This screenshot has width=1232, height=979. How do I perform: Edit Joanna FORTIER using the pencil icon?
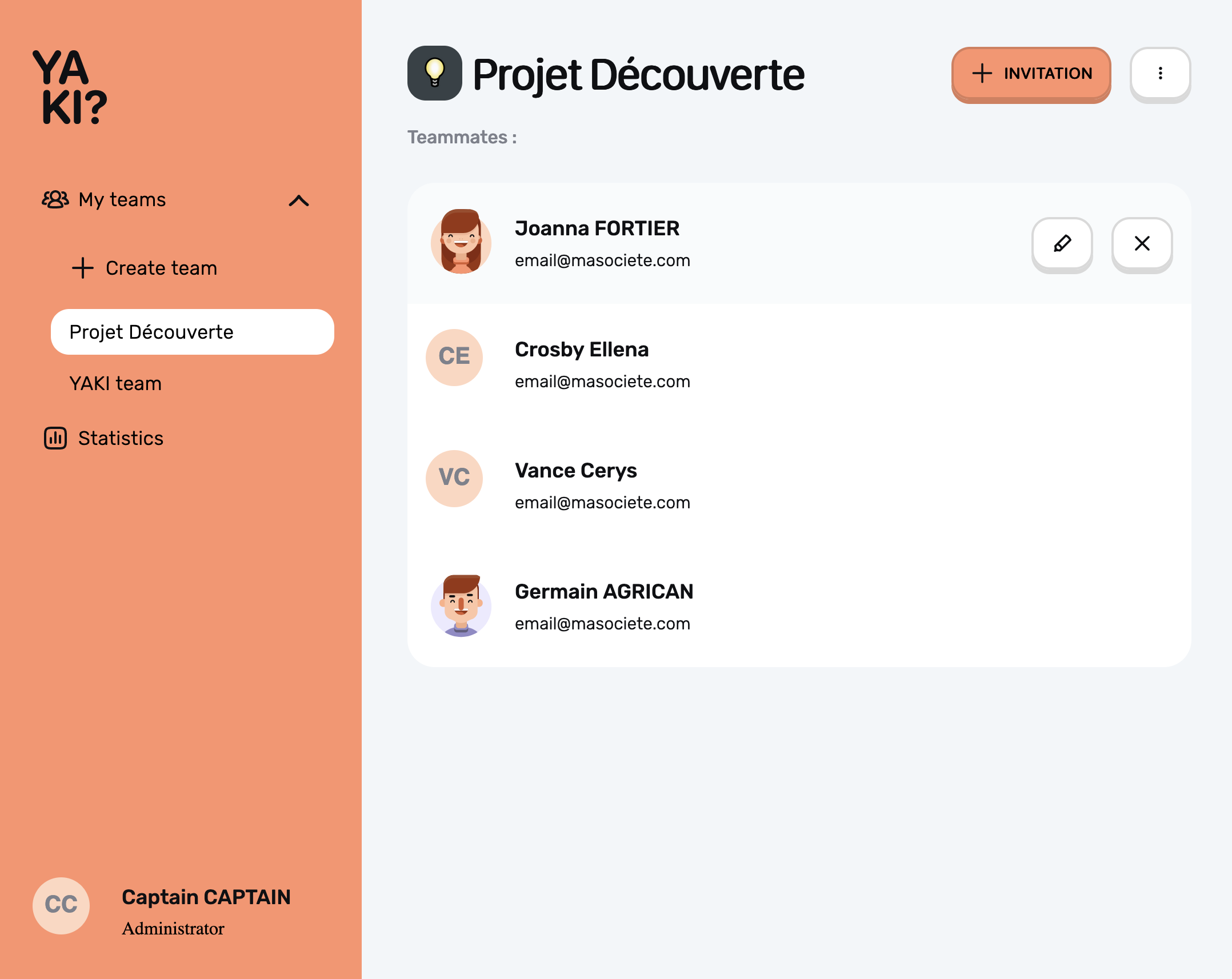pyautogui.click(x=1061, y=244)
